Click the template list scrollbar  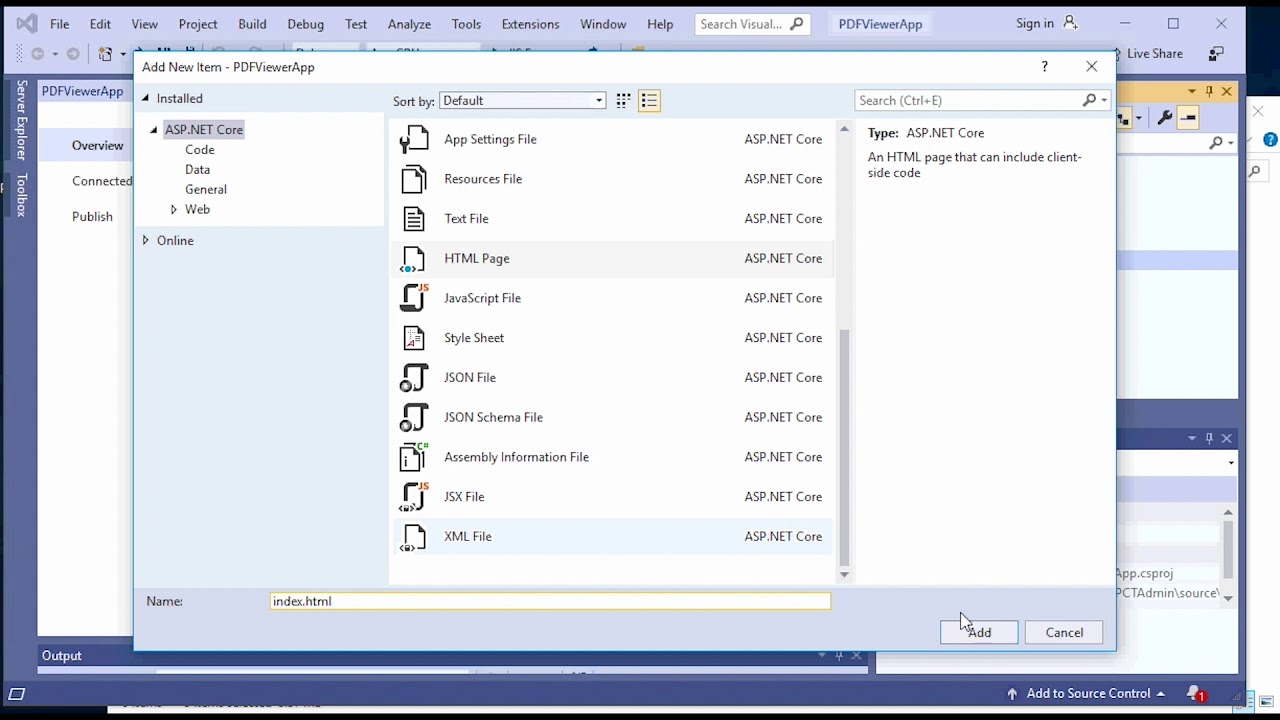point(844,447)
